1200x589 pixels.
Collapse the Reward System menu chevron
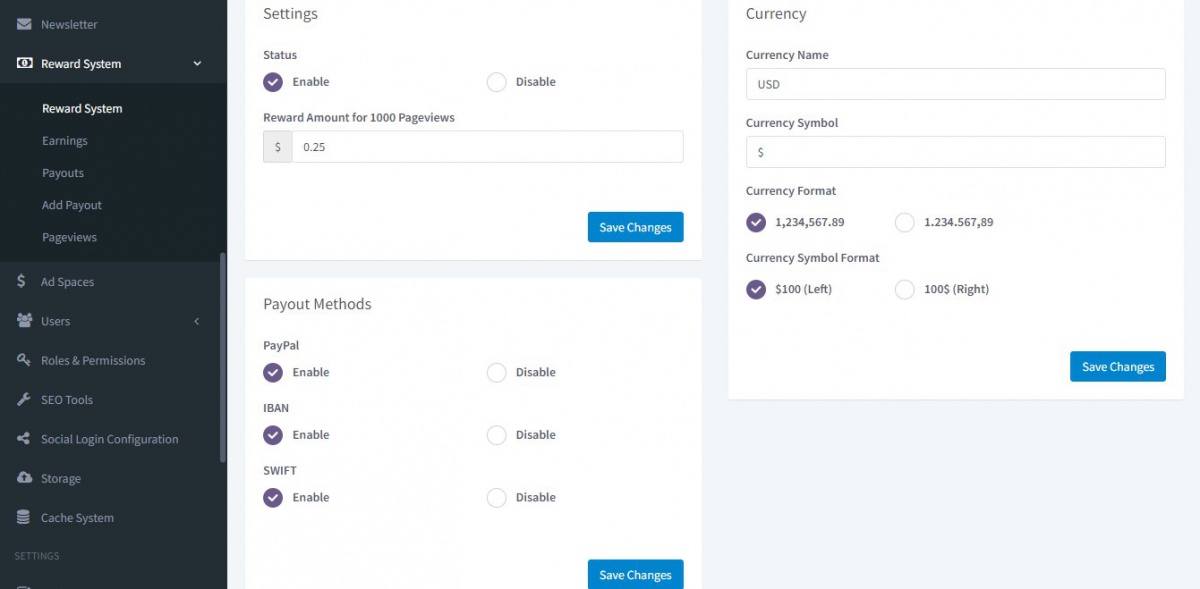[197, 64]
